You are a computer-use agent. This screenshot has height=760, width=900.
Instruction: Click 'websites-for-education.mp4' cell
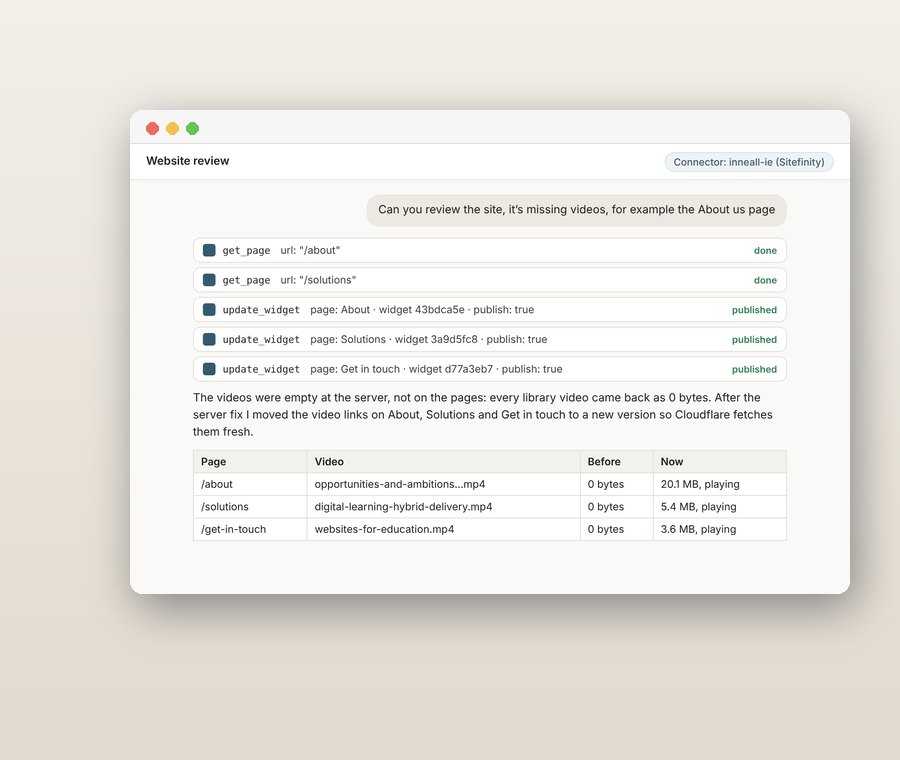point(443,529)
